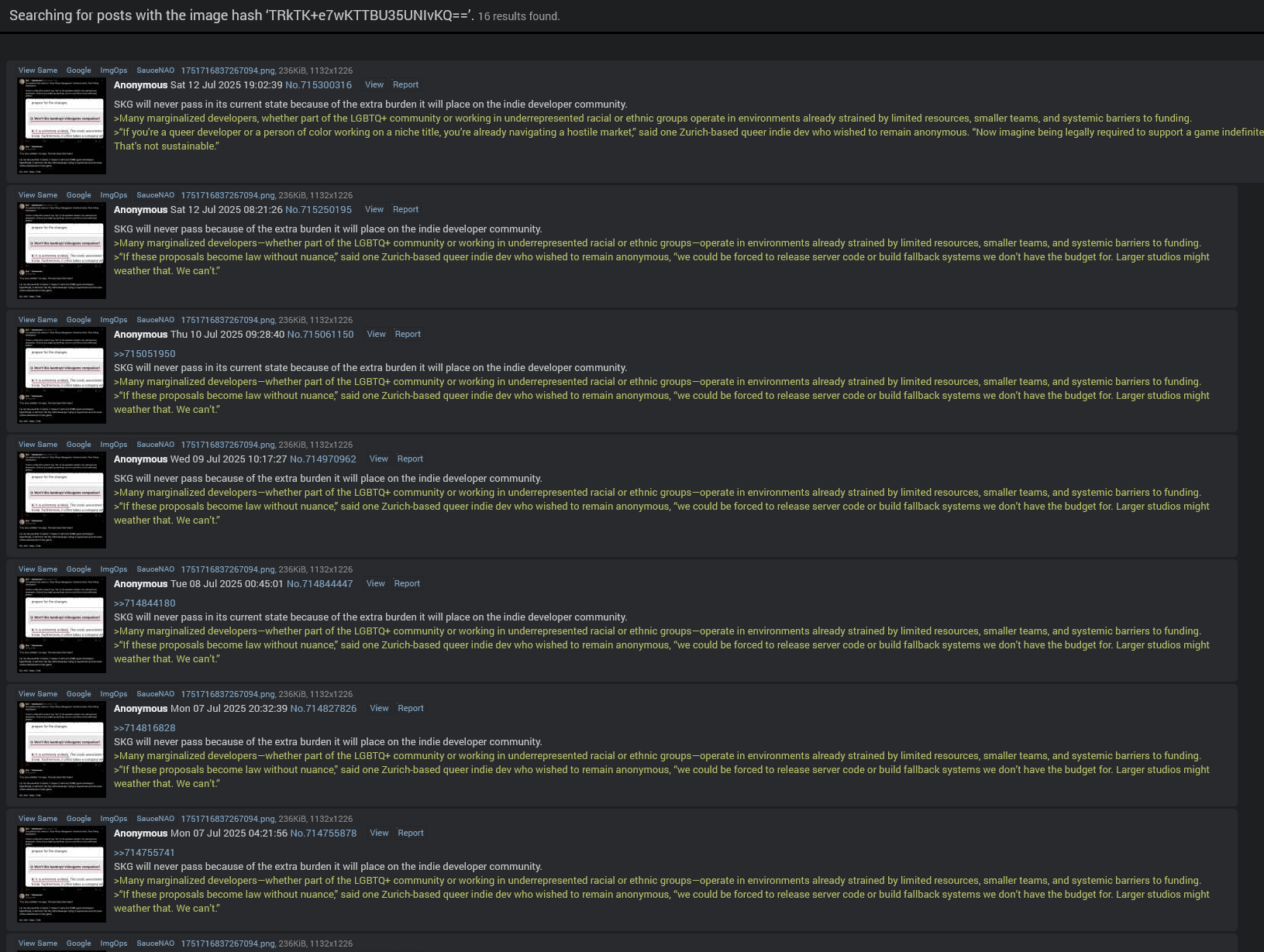
Task: Open thumbnail of post No.714844447
Action: pyautogui.click(x=62, y=625)
